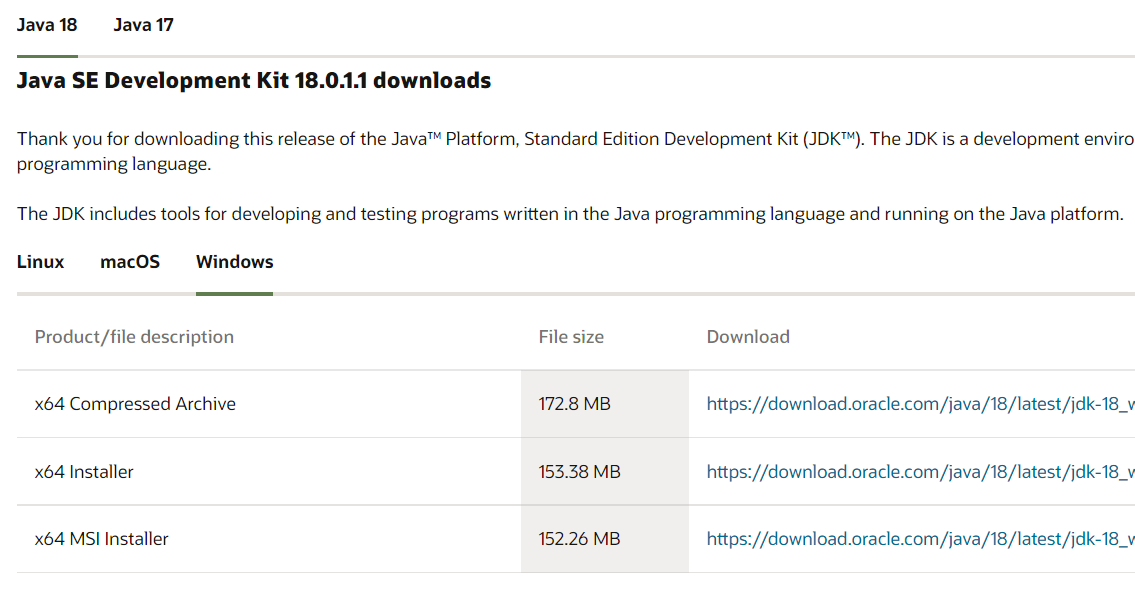Click the Download column header
1135x607 pixels.
click(748, 337)
